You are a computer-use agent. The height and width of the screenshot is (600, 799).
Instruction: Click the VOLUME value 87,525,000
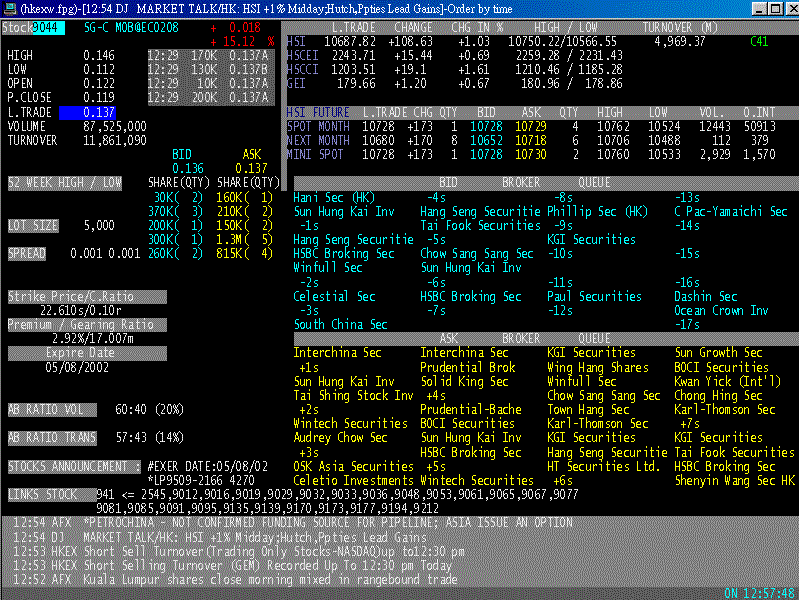coord(115,126)
